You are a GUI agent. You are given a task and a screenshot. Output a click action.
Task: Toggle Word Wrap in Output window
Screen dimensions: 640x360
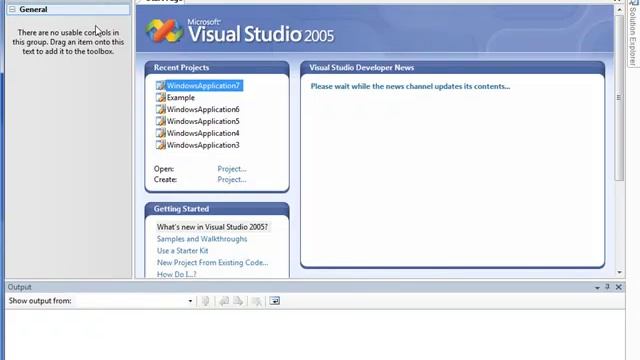[x=274, y=301]
